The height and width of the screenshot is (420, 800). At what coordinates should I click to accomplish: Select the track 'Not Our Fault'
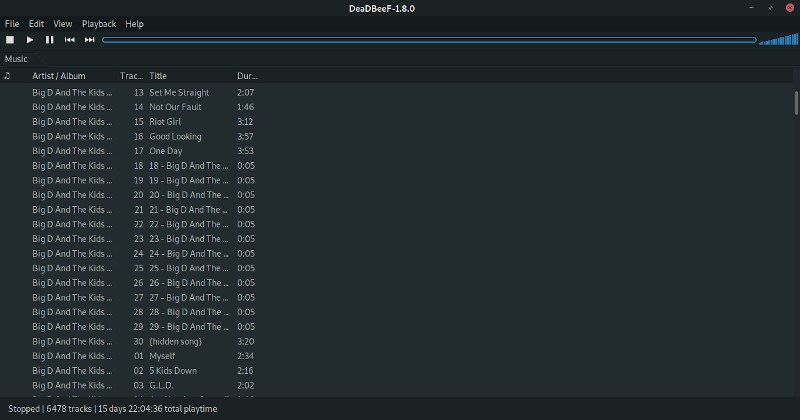coord(176,107)
